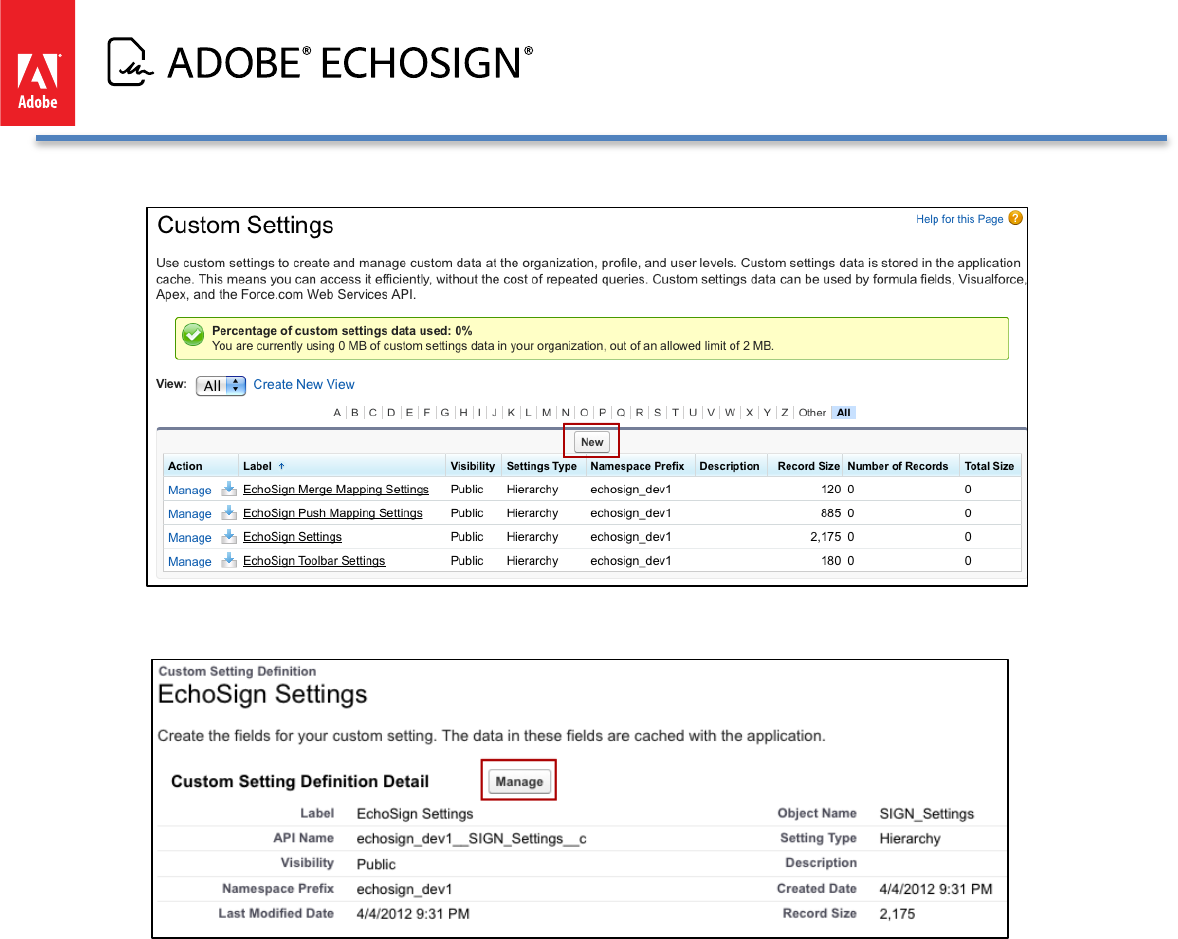The image size is (1178, 939).
Task: Filter the list by letter M
Action: [546, 412]
